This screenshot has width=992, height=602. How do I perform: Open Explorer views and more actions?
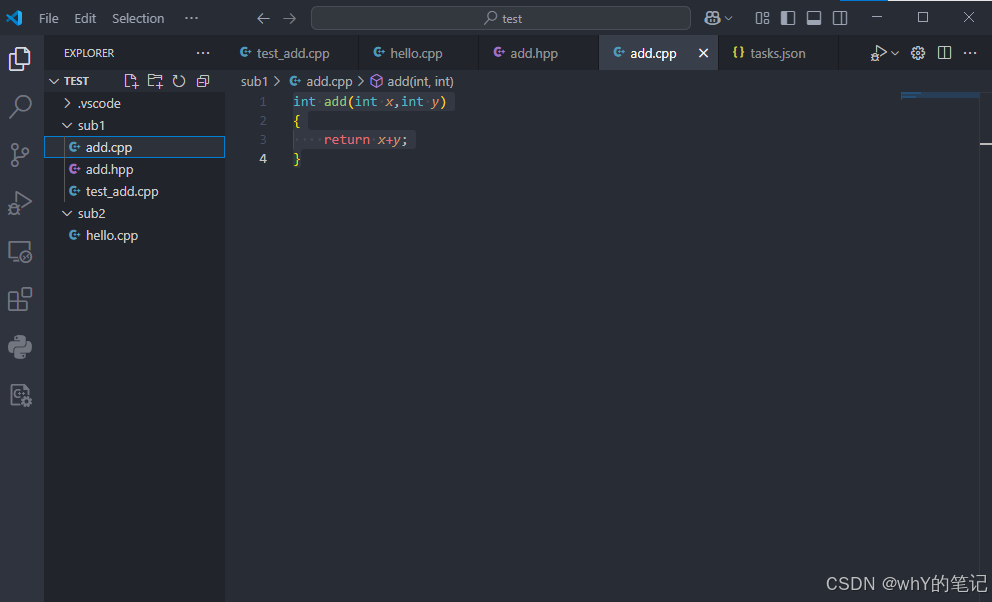pyautogui.click(x=202, y=53)
